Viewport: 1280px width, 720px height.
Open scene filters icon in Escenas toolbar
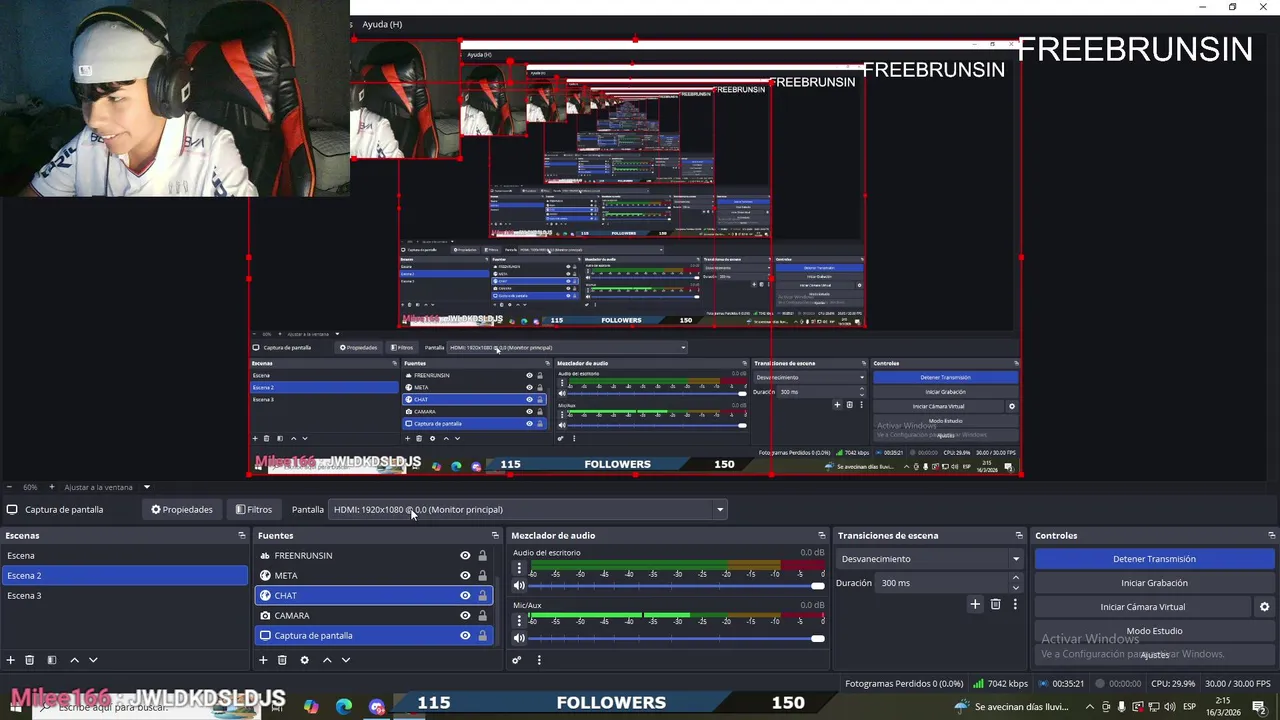tap(52, 660)
